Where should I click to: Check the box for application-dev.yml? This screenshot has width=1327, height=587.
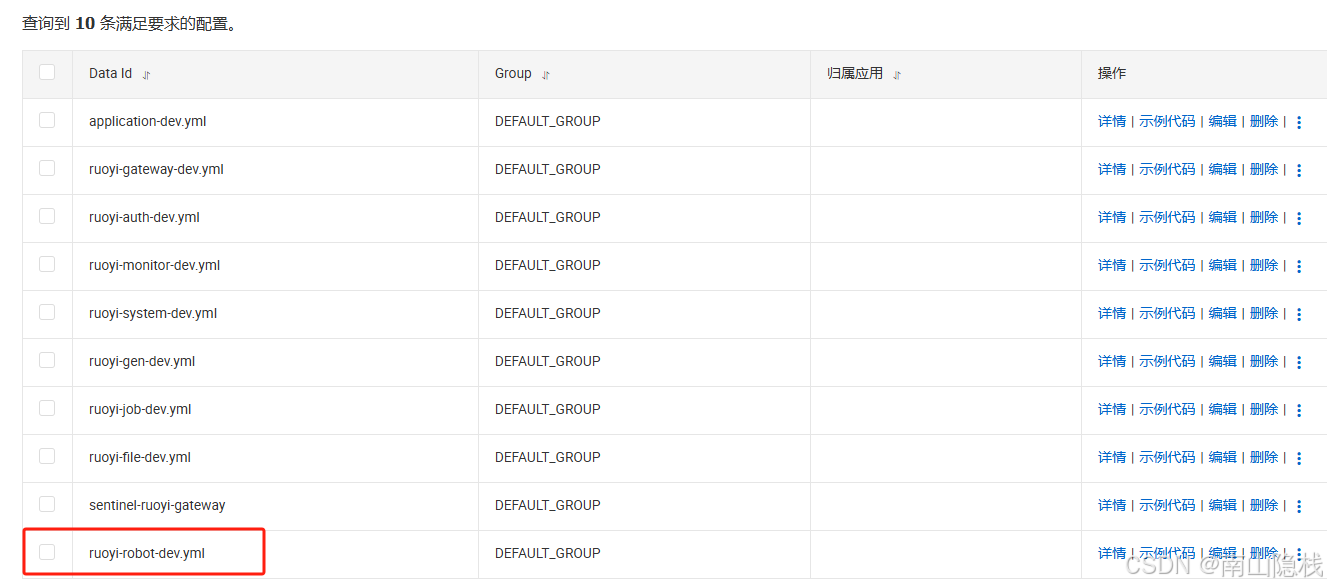47,120
